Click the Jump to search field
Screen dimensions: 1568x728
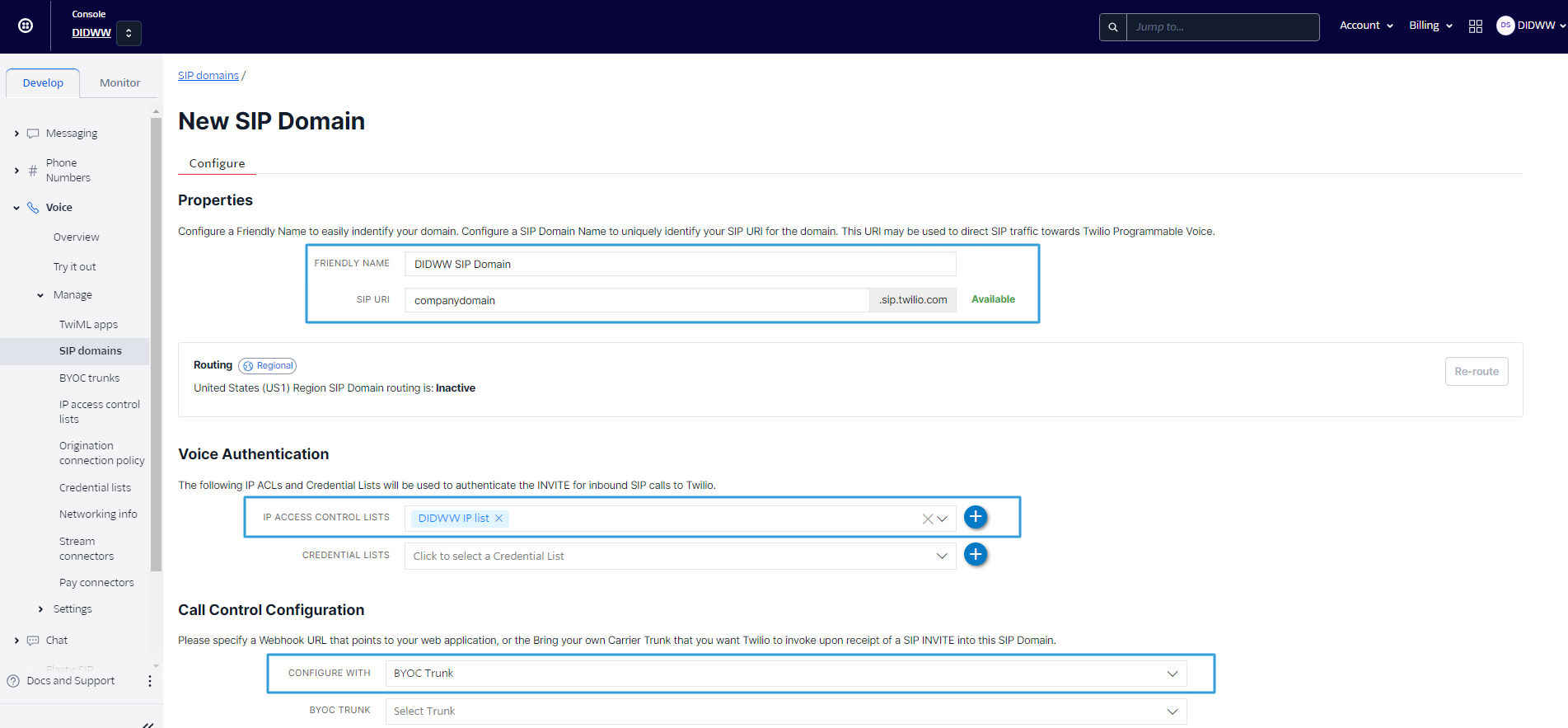click(x=1223, y=27)
